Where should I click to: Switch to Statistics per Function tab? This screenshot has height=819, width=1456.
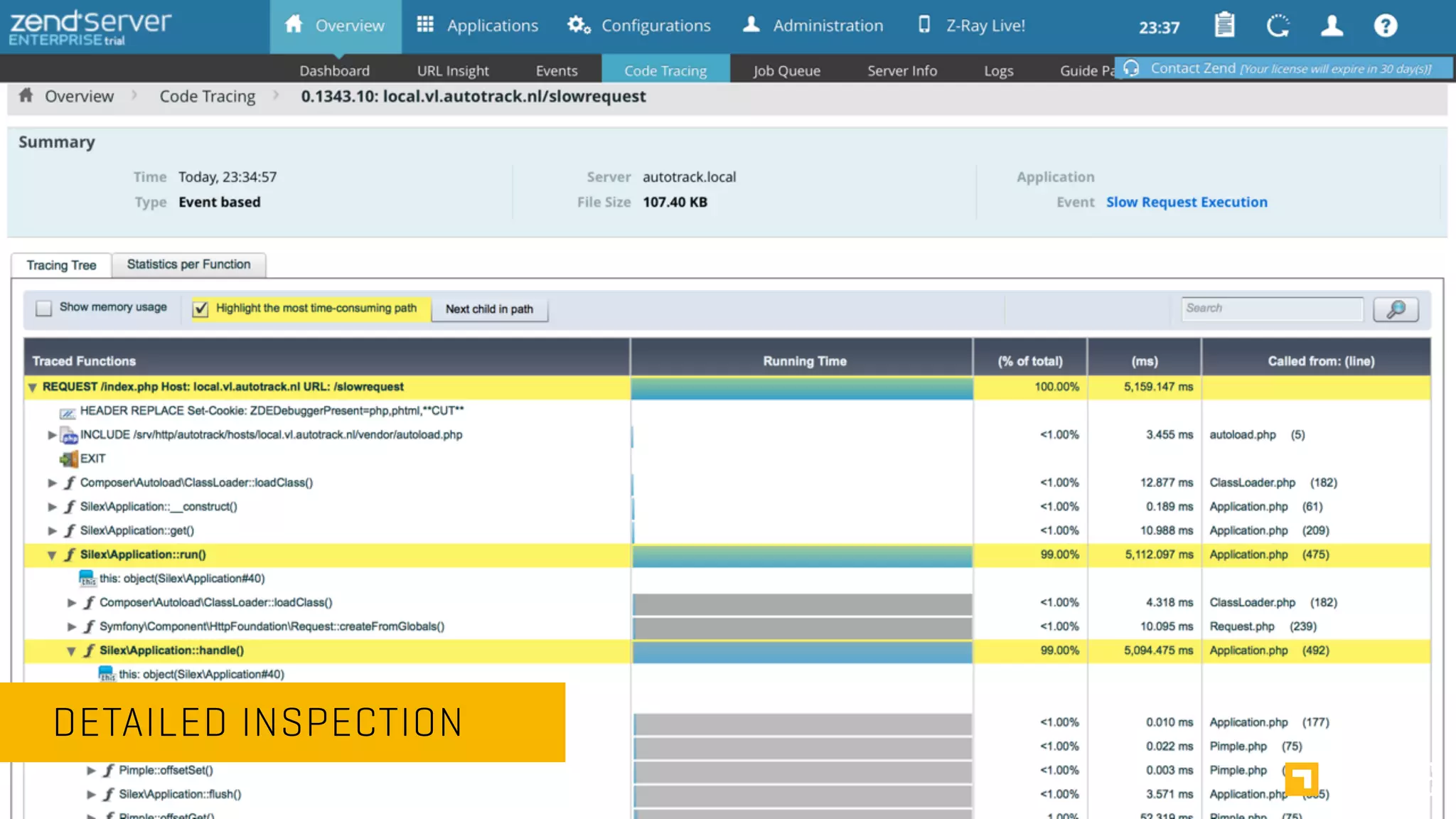[x=188, y=264]
